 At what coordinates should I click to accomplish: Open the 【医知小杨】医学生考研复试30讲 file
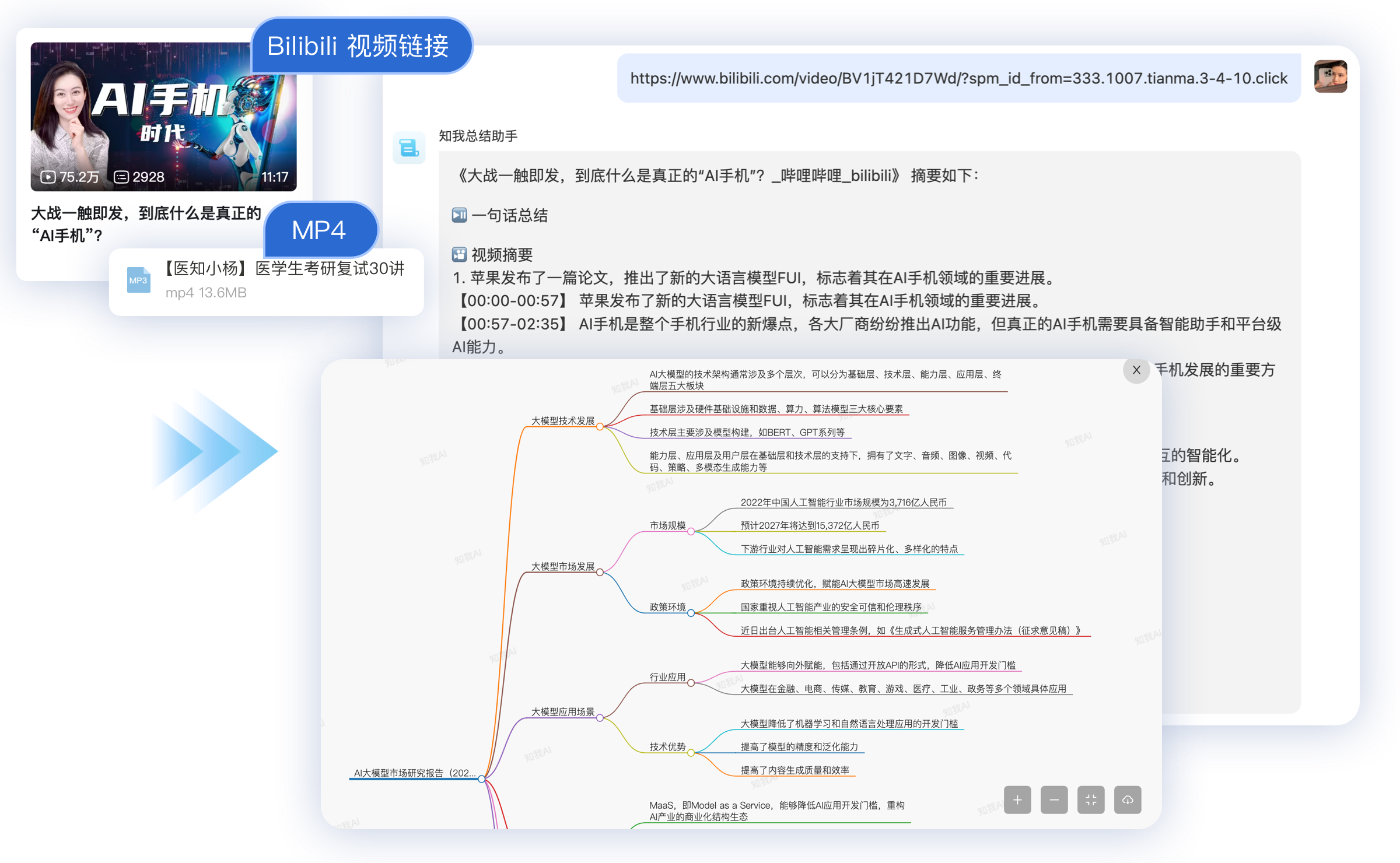coord(267,282)
